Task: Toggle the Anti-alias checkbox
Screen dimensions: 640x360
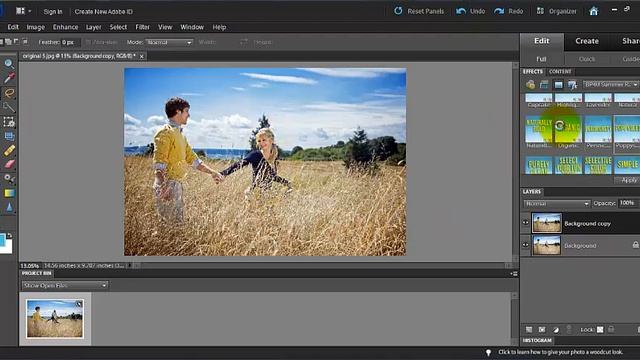Action: (88, 42)
